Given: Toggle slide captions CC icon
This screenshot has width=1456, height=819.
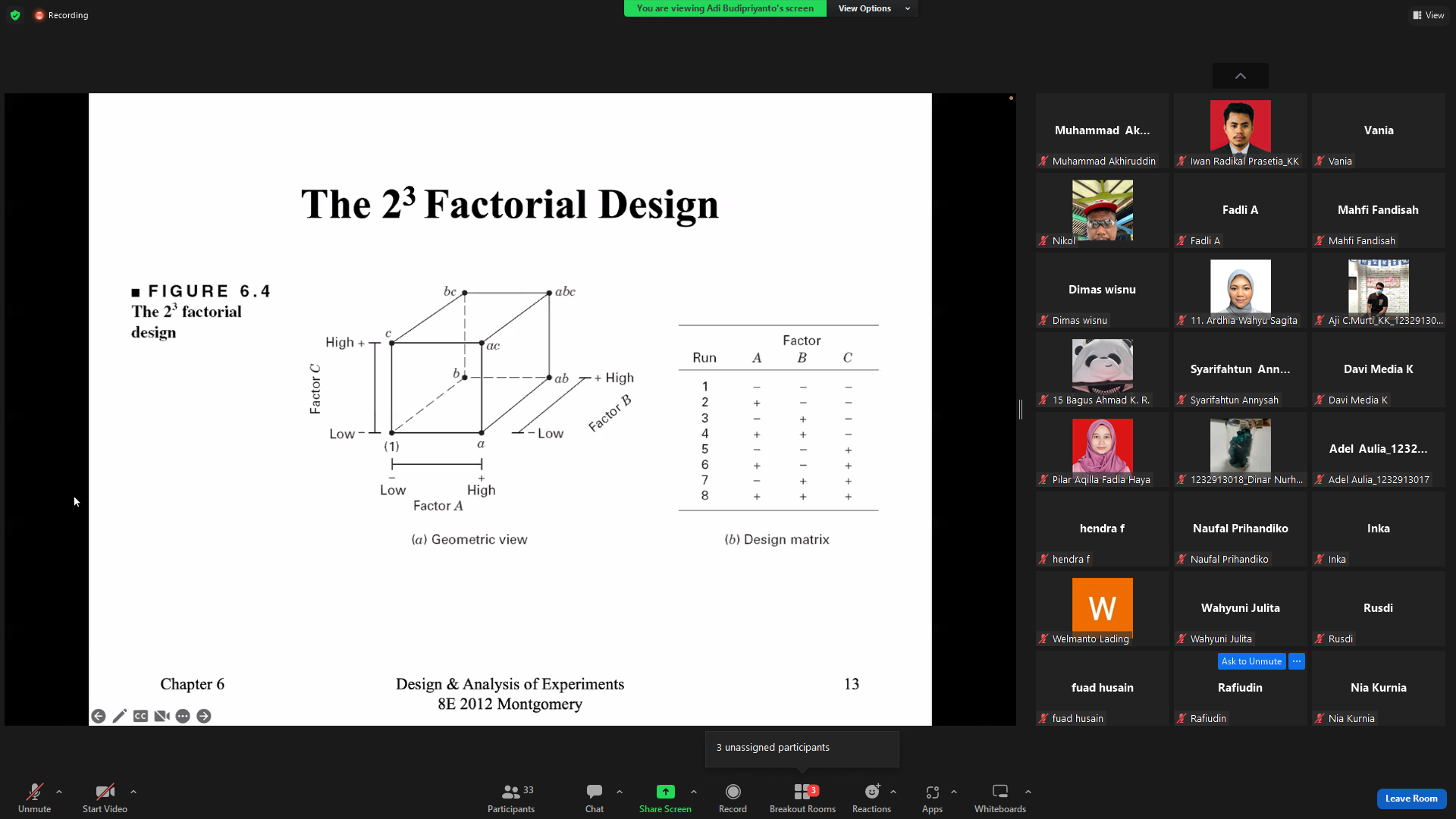Looking at the screenshot, I should point(140,716).
